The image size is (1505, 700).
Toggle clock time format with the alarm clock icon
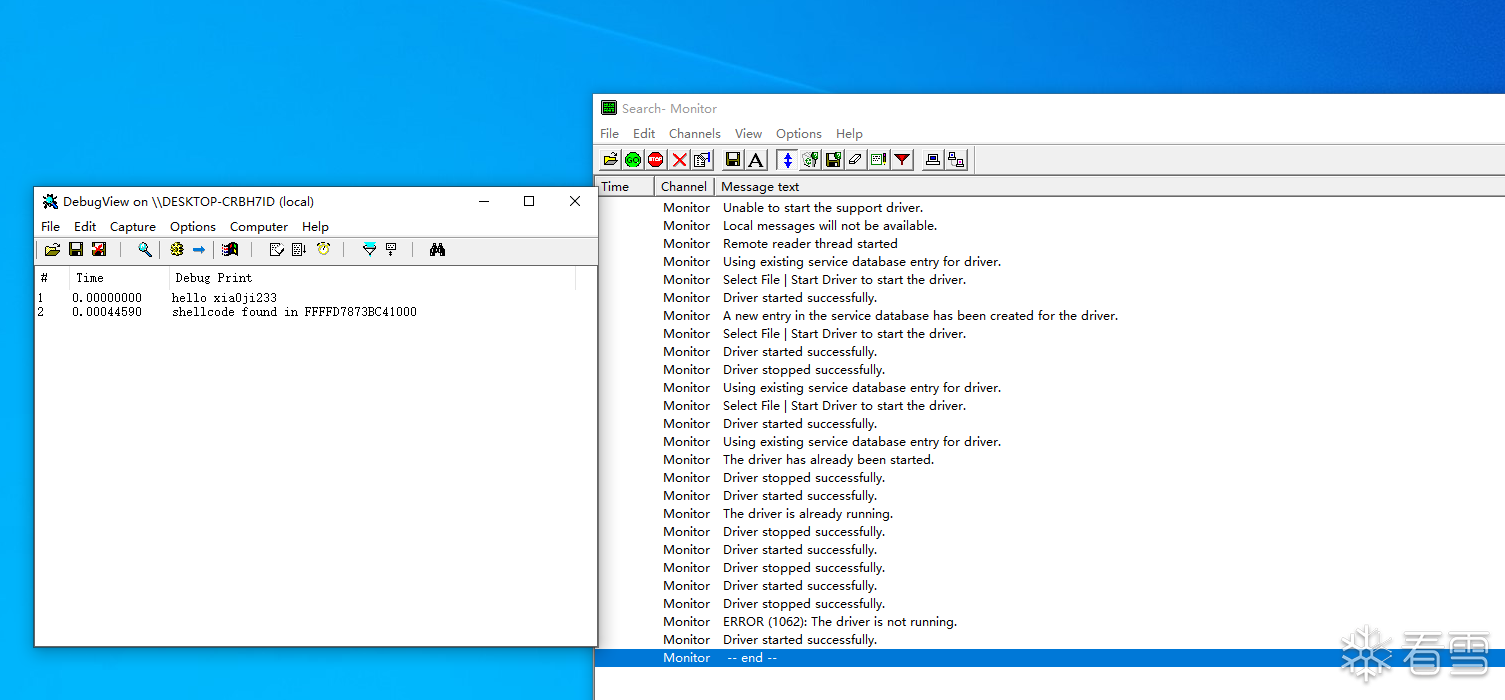click(323, 249)
